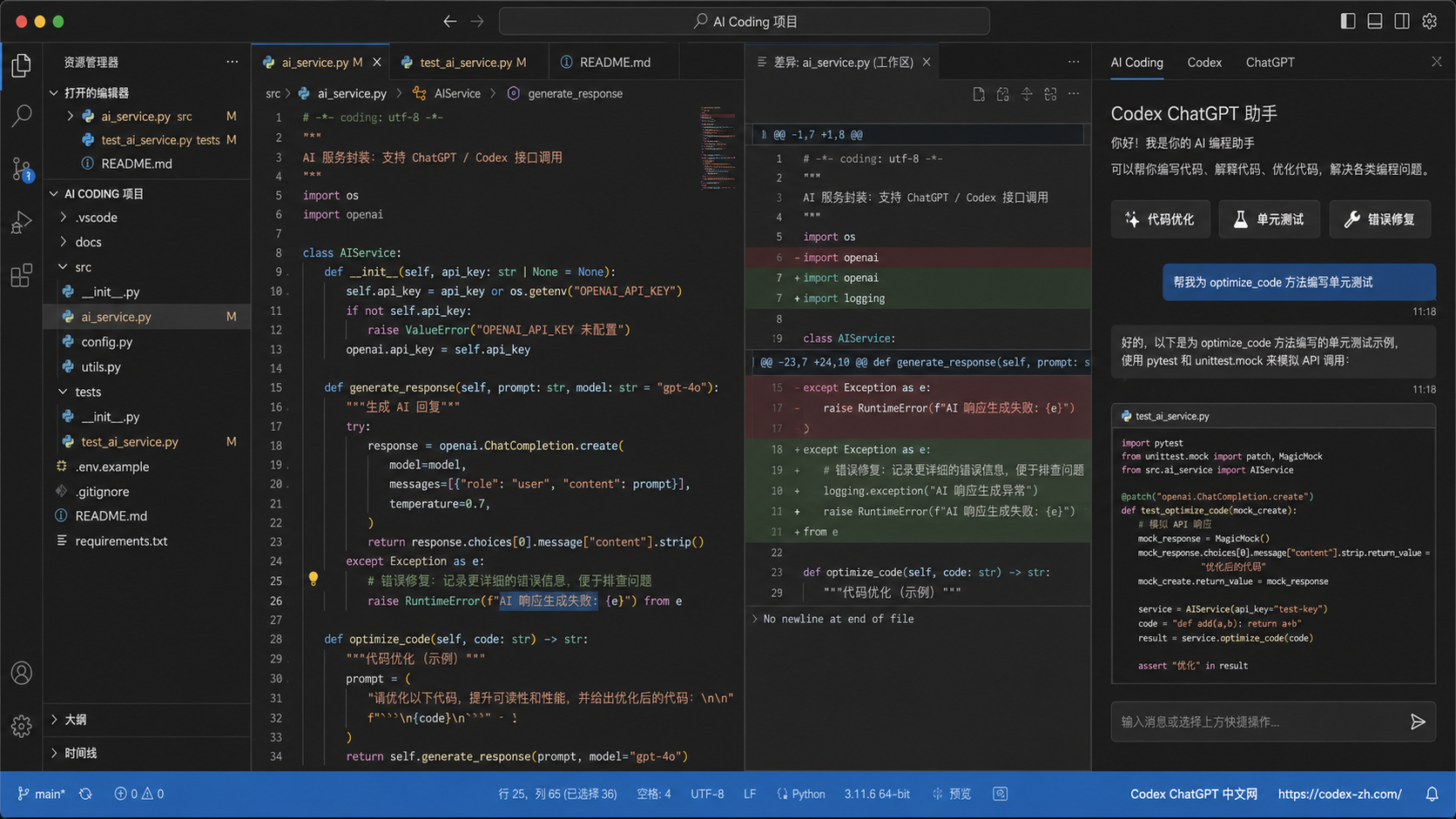Click the 3.11.6 64-bit interpreter selector
This screenshot has height=819, width=1456.
coord(877,794)
